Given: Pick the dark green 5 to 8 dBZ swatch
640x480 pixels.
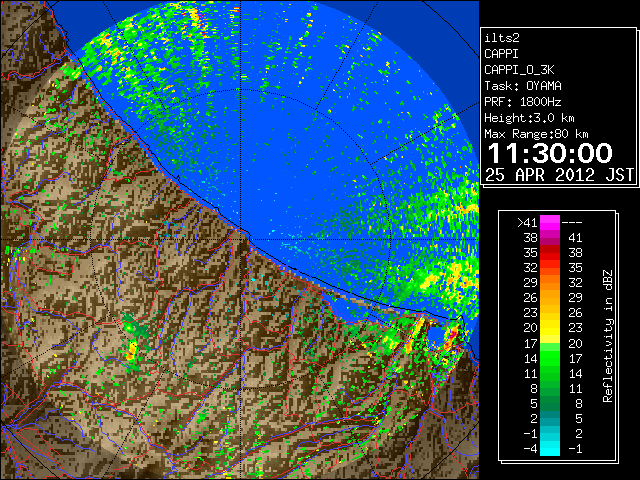Looking at the screenshot, I should pos(550,403).
